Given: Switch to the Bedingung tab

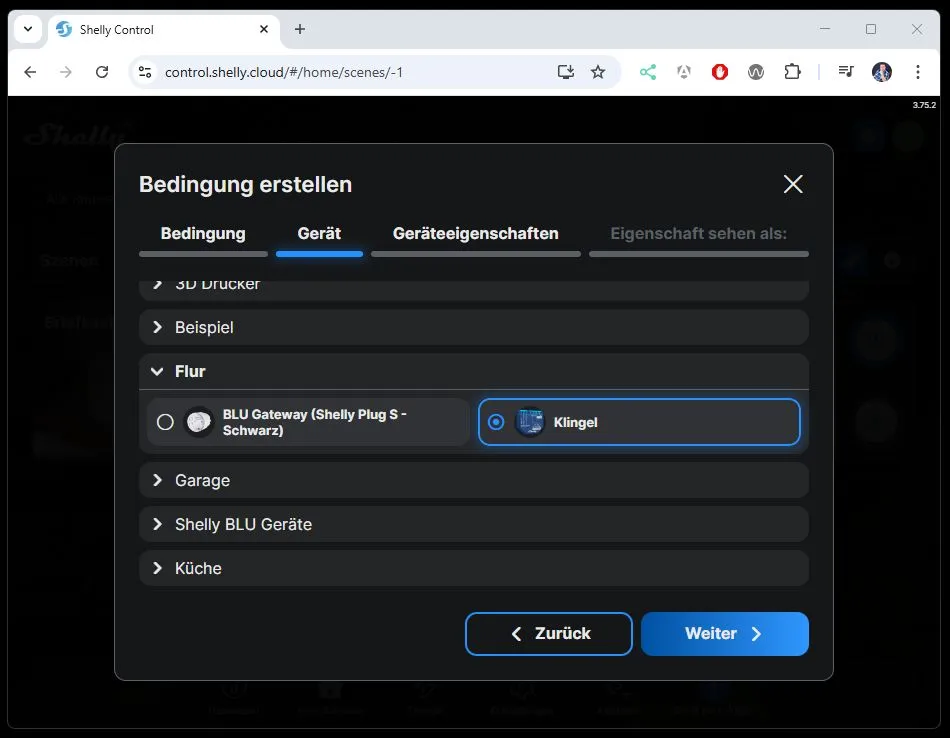Looking at the screenshot, I should (x=203, y=234).
